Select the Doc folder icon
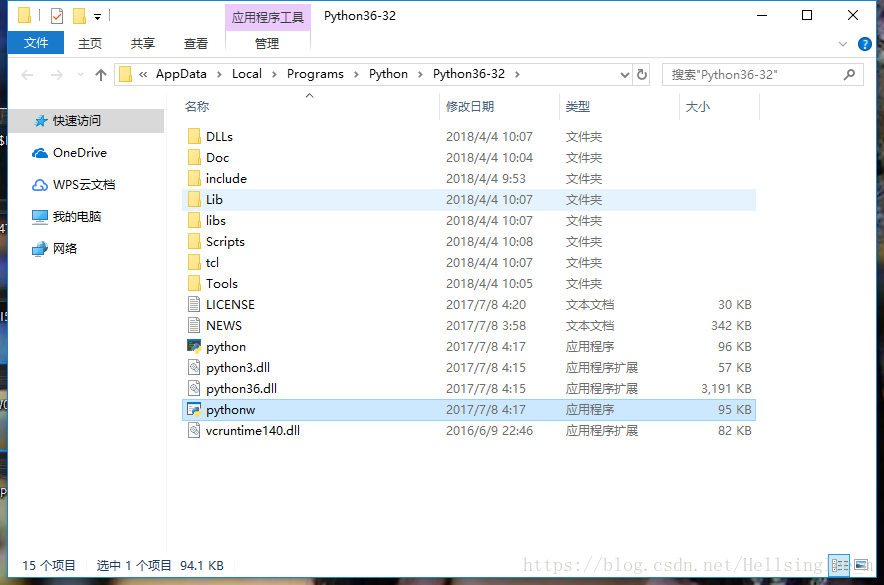The width and height of the screenshot is (884, 585). click(x=194, y=157)
